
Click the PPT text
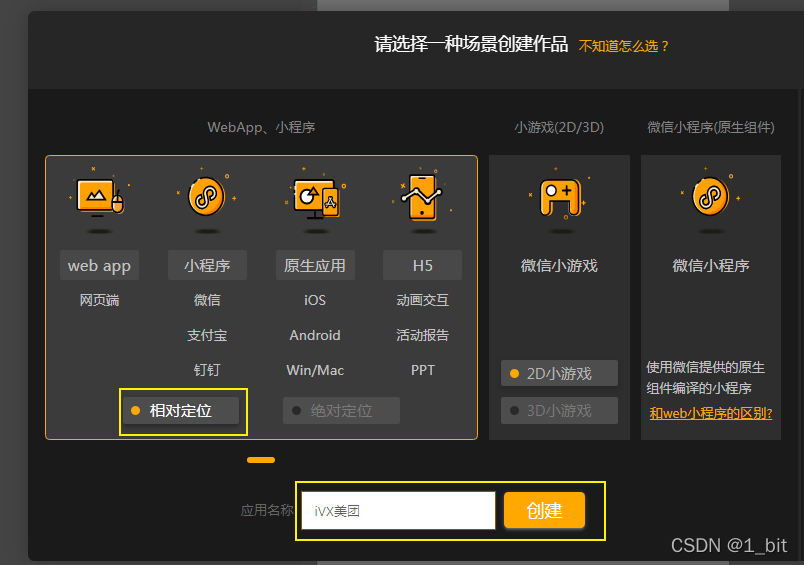(423, 370)
